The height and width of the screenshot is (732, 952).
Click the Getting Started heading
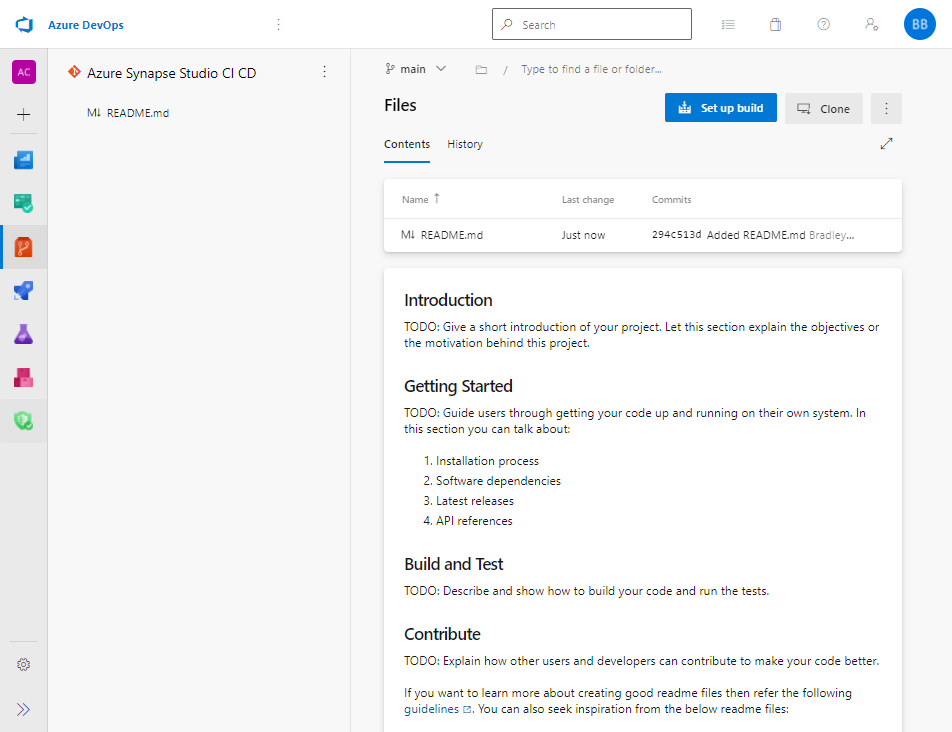coord(458,386)
